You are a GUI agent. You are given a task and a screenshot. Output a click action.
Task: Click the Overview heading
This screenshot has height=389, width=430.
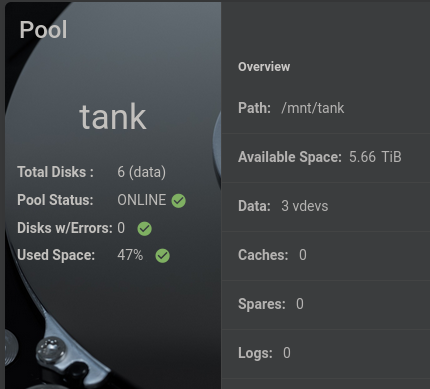pyautogui.click(x=264, y=67)
